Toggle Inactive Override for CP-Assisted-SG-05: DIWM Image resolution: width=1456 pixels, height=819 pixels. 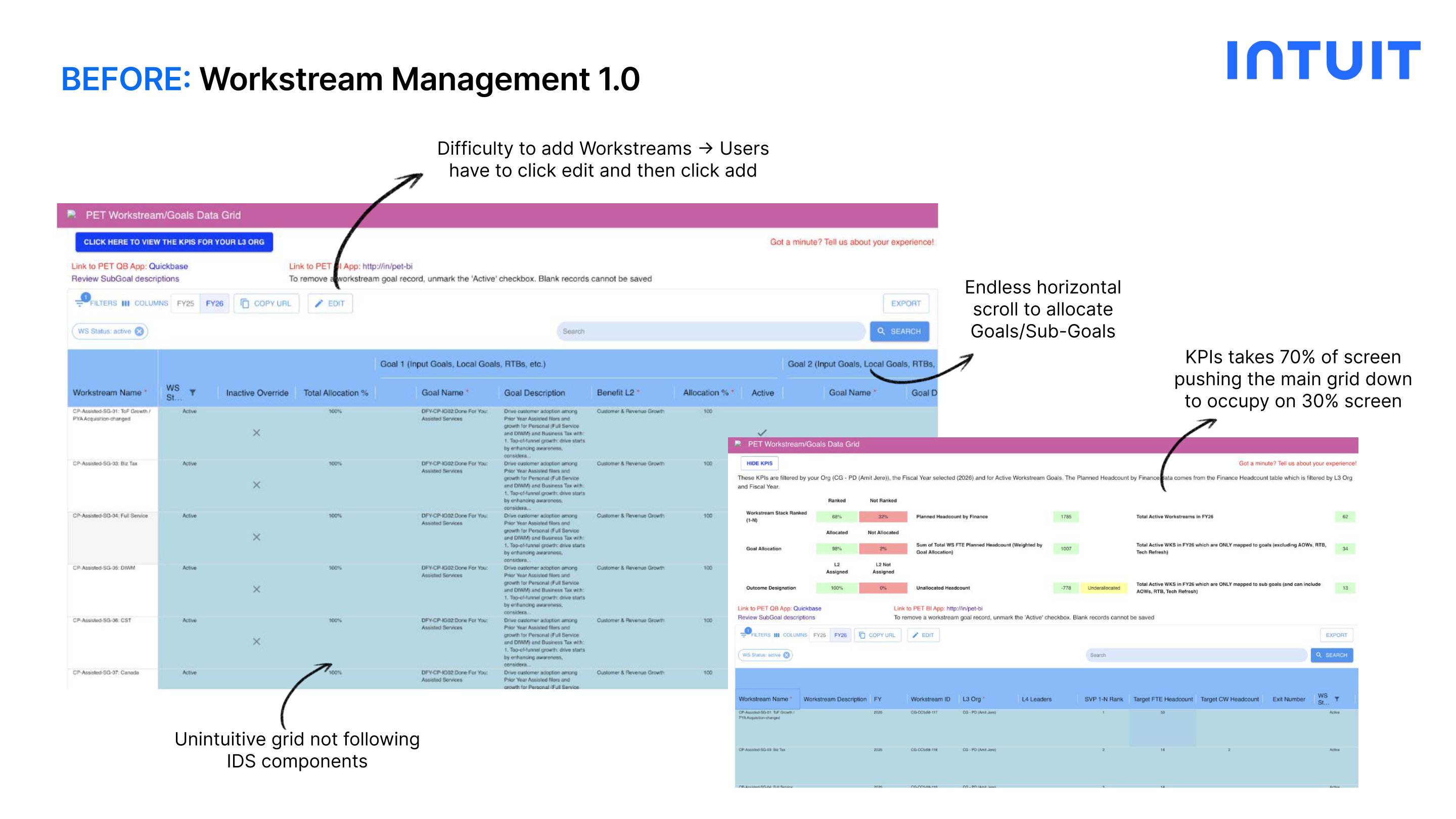coord(257,589)
